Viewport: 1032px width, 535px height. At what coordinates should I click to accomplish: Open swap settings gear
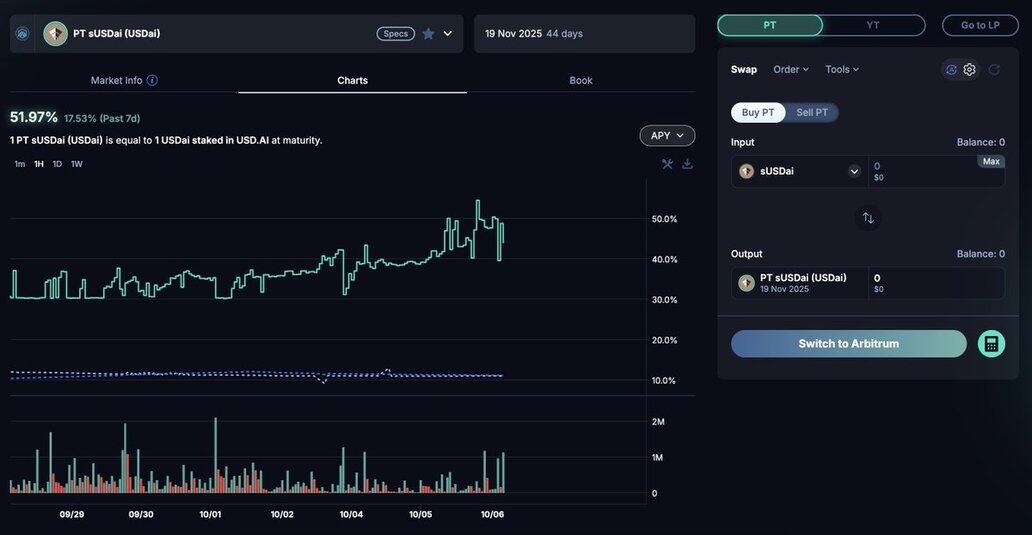tap(969, 70)
